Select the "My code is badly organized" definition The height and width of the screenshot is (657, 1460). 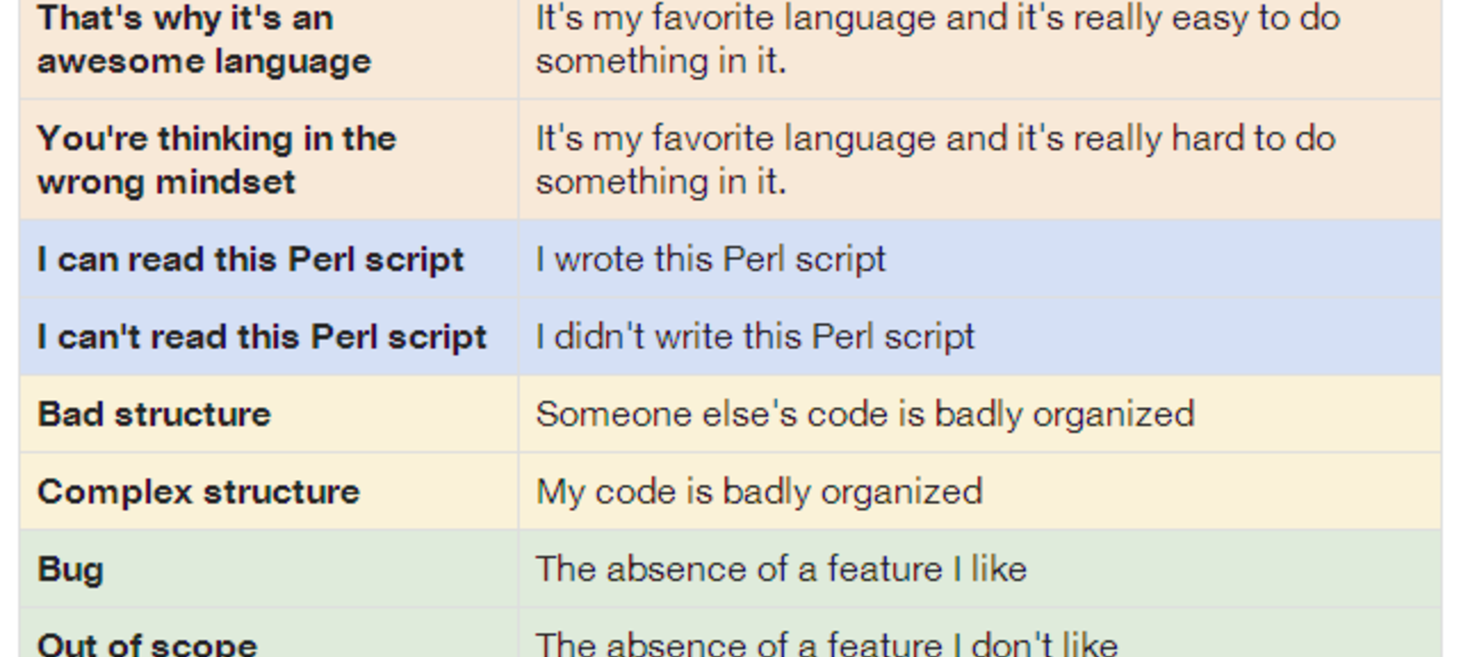click(x=758, y=492)
